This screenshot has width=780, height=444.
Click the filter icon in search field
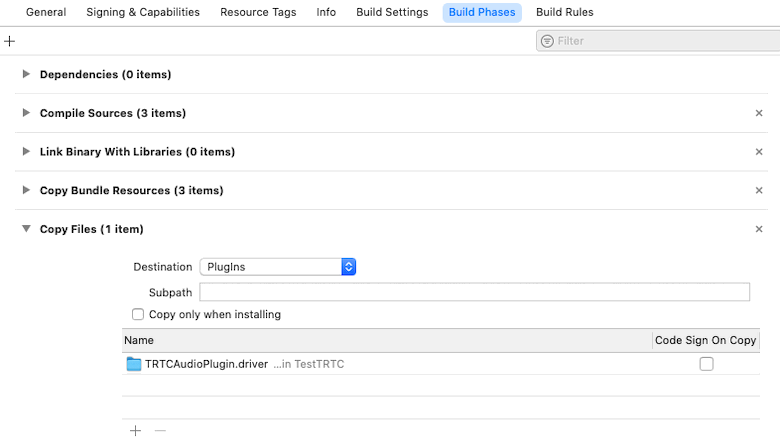click(547, 41)
